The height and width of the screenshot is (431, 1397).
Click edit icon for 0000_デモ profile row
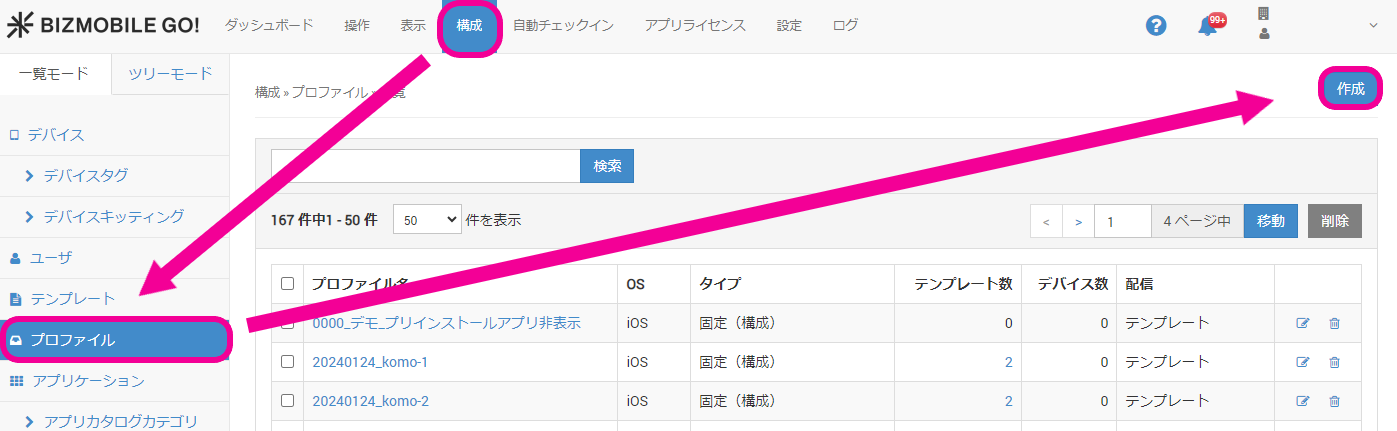coord(1302,323)
